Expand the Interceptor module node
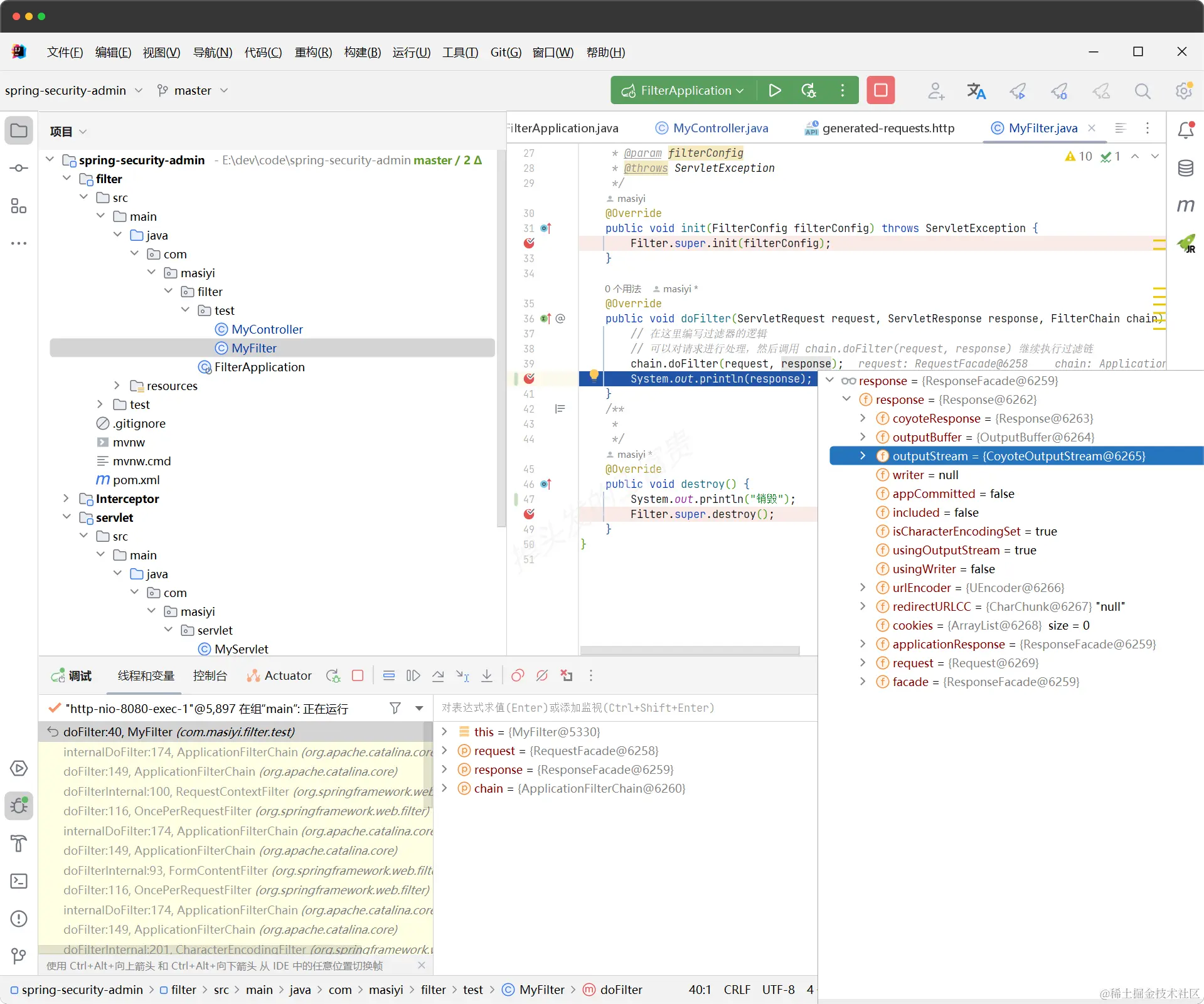The width and height of the screenshot is (1204, 1004). click(x=66, y=498)
